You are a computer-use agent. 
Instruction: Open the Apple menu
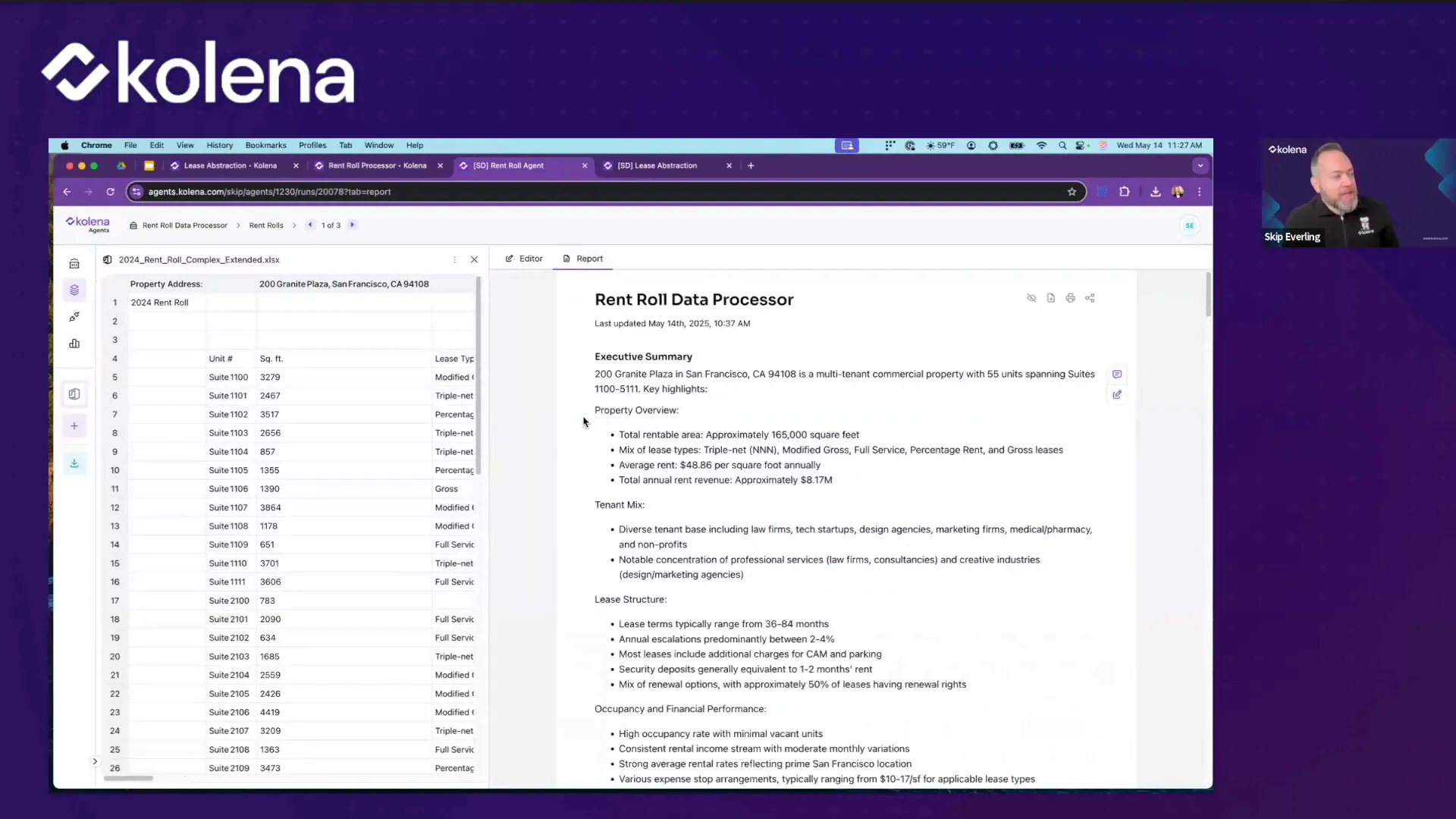tap(64, 145)
